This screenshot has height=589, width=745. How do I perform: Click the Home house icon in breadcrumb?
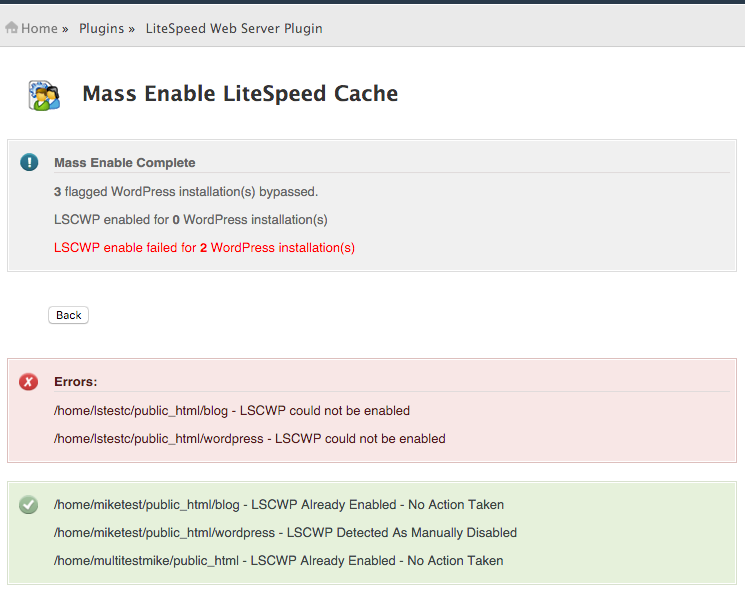11,28
